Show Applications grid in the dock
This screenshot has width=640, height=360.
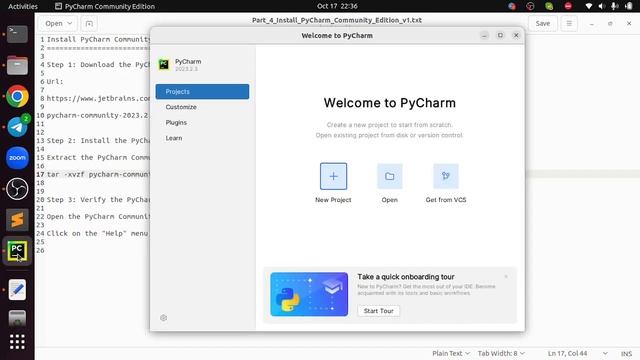tap(17, 342)
